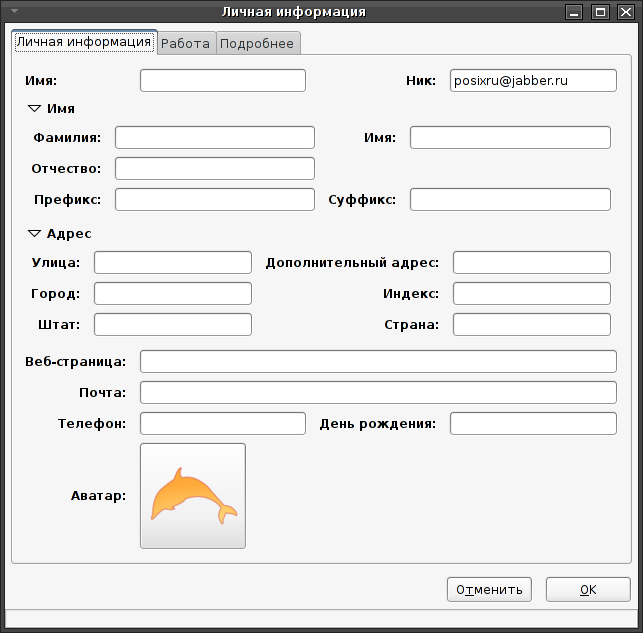Image resolution: width=643 pixels, height=633 pixels.
Task: Focus the Ник field with posixru@jabber.ru
Action: pyautogui.click(x=533, y=80)
